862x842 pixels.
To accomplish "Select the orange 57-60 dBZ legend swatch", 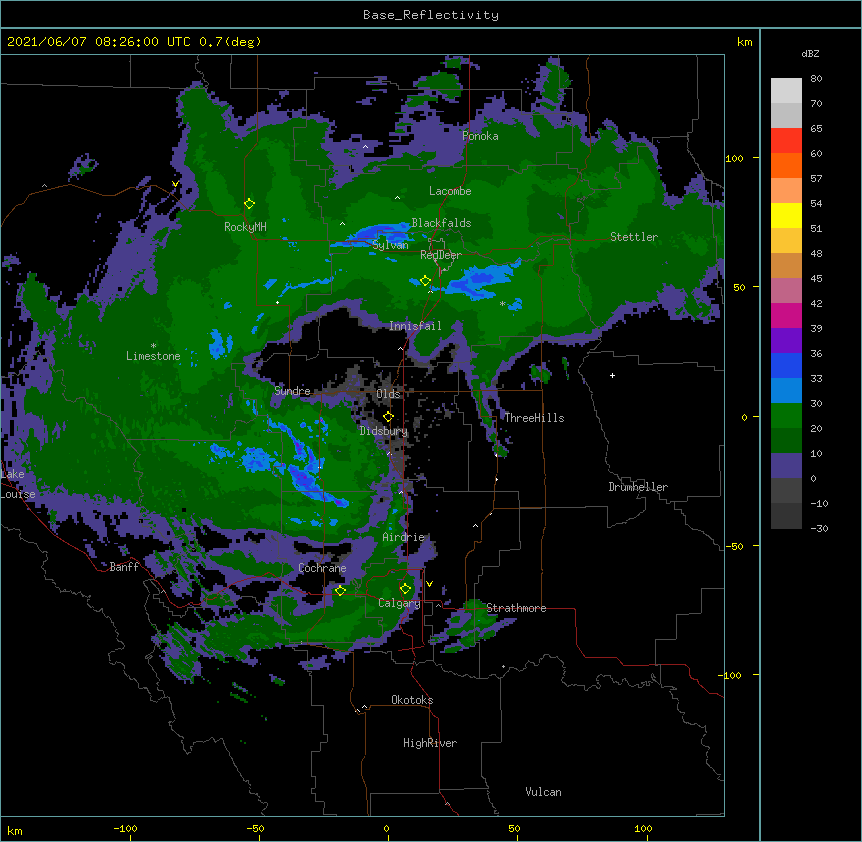I will (x=786, y=165).
